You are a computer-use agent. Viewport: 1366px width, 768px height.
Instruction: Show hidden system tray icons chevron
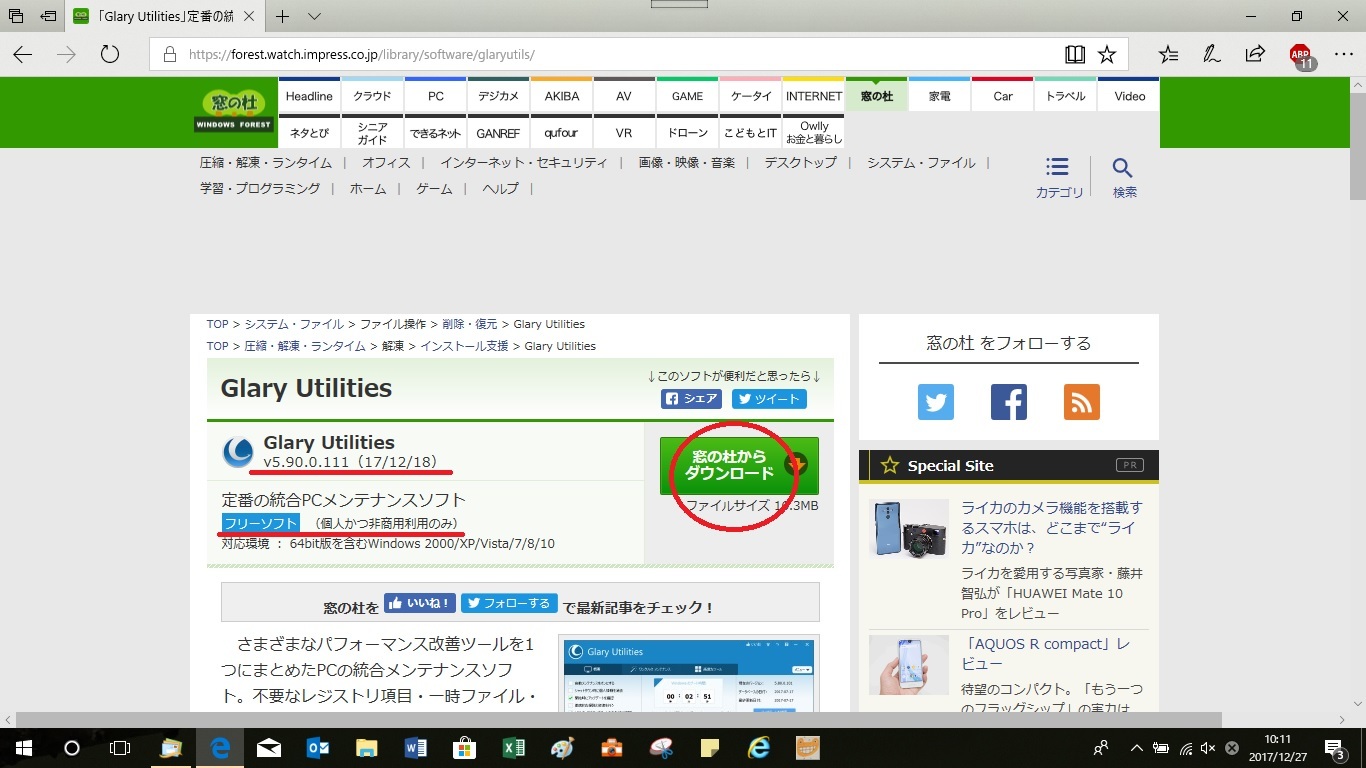pos(1137,748)
